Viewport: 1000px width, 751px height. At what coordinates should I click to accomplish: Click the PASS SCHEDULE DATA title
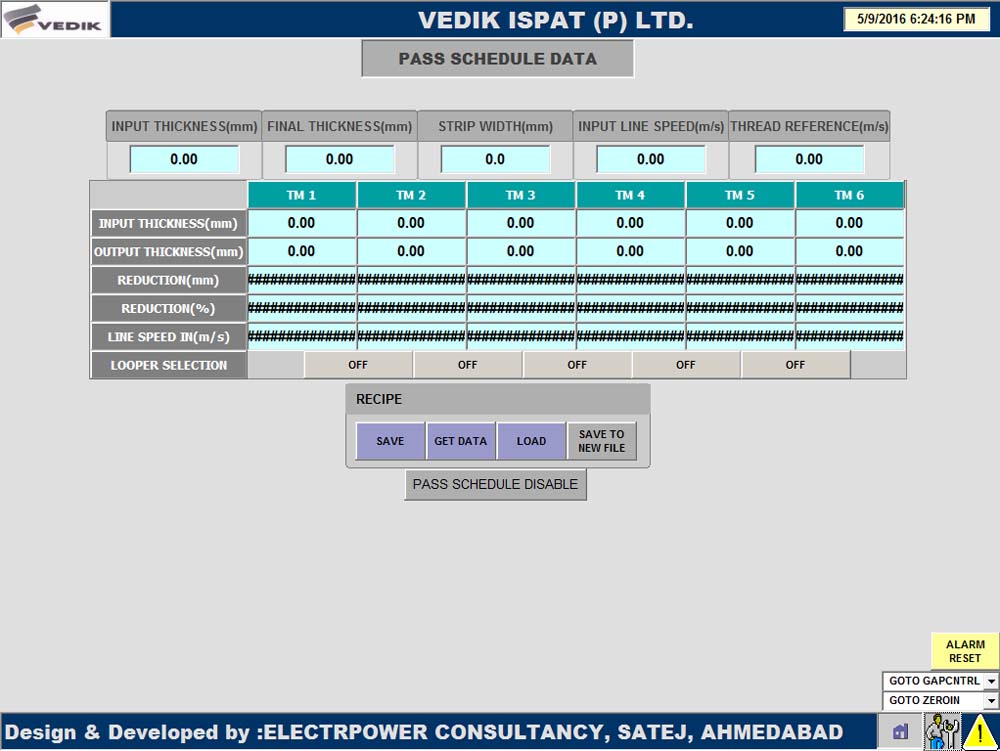coord(497,59)
